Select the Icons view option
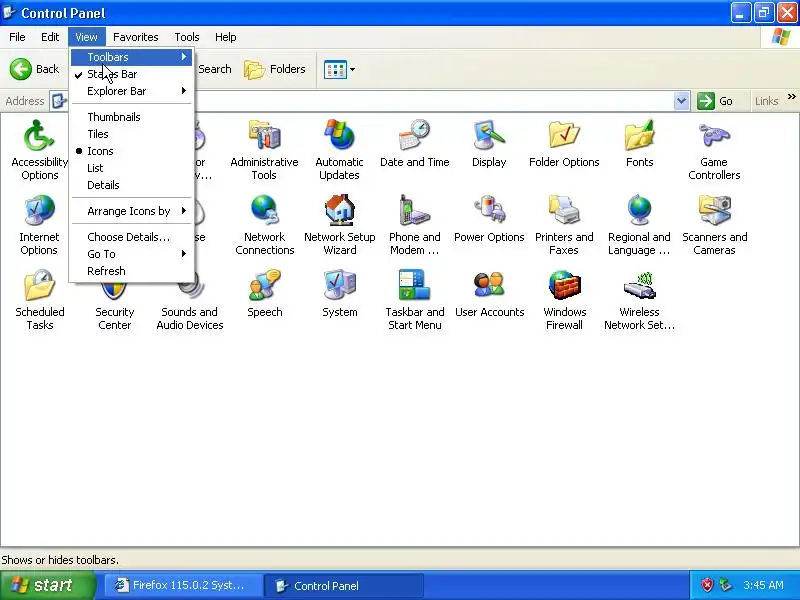This screenshot has height=600, width=800. tap(132, 151)
